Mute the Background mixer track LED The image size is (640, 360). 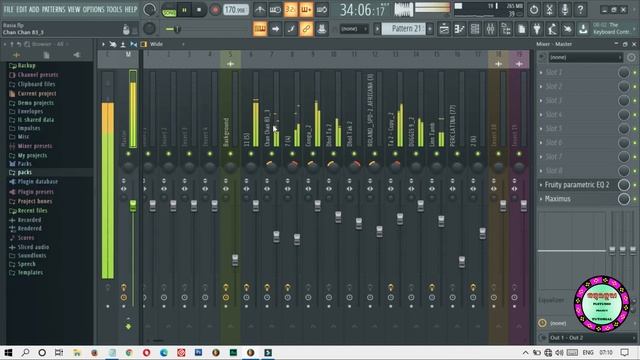point(230,154)
